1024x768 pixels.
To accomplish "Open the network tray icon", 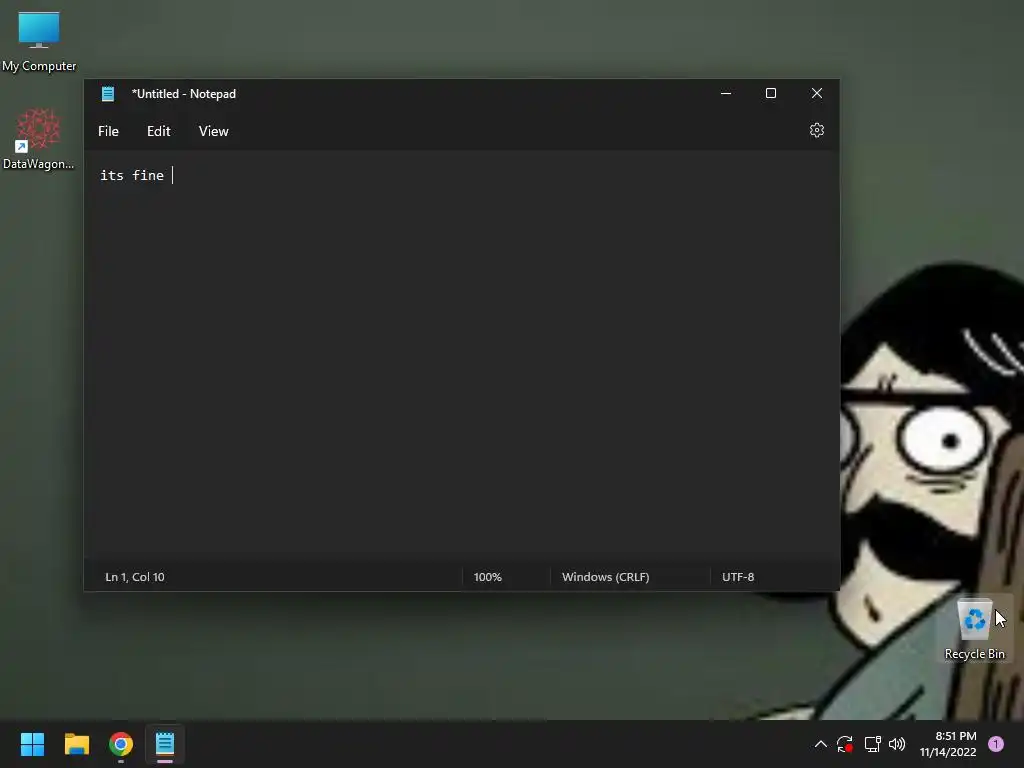I will [872, 744].
